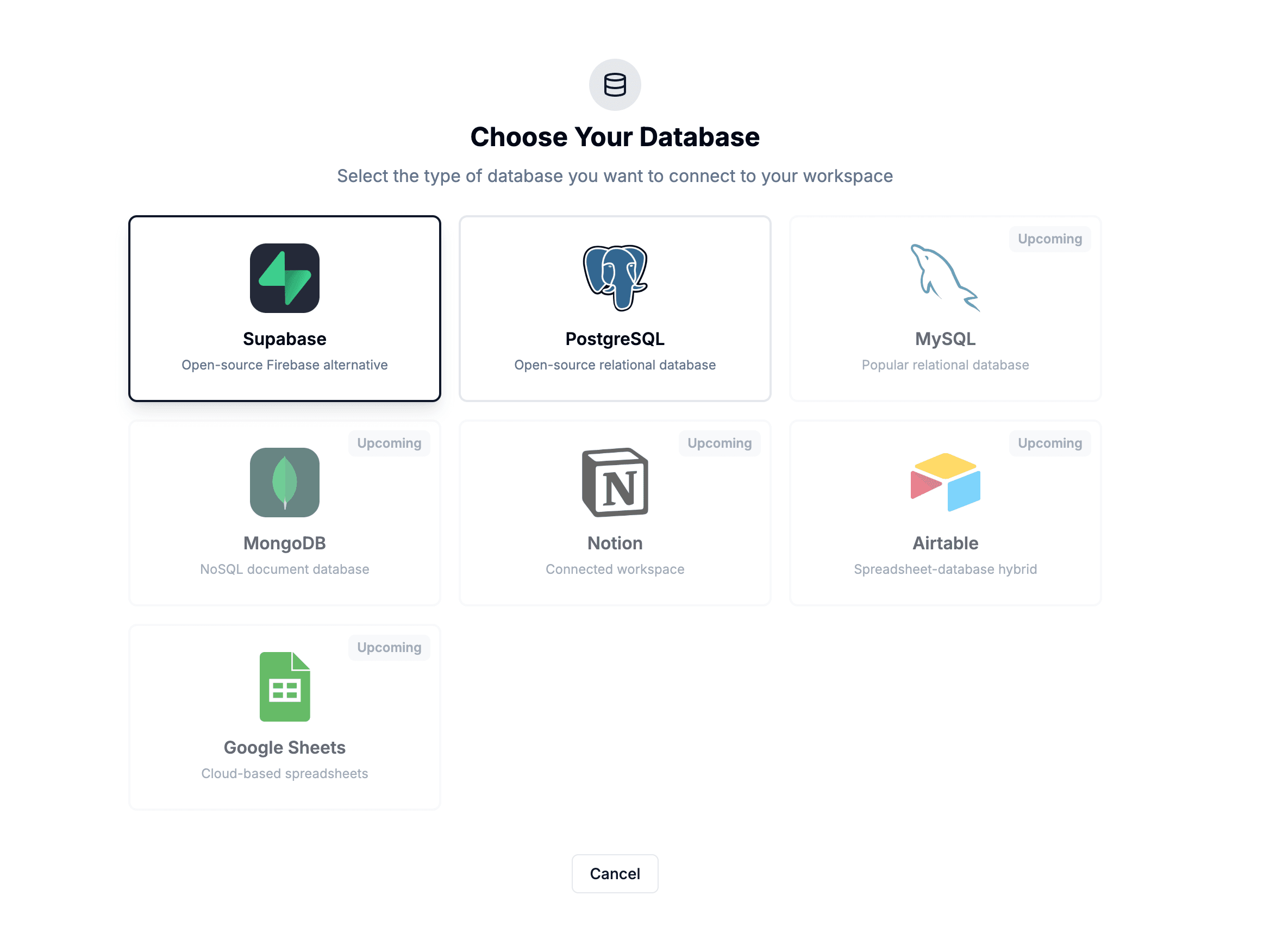Click the Upcoming badge on Google Sheets card
The image size is (1276, 952).
coord(389,647)
